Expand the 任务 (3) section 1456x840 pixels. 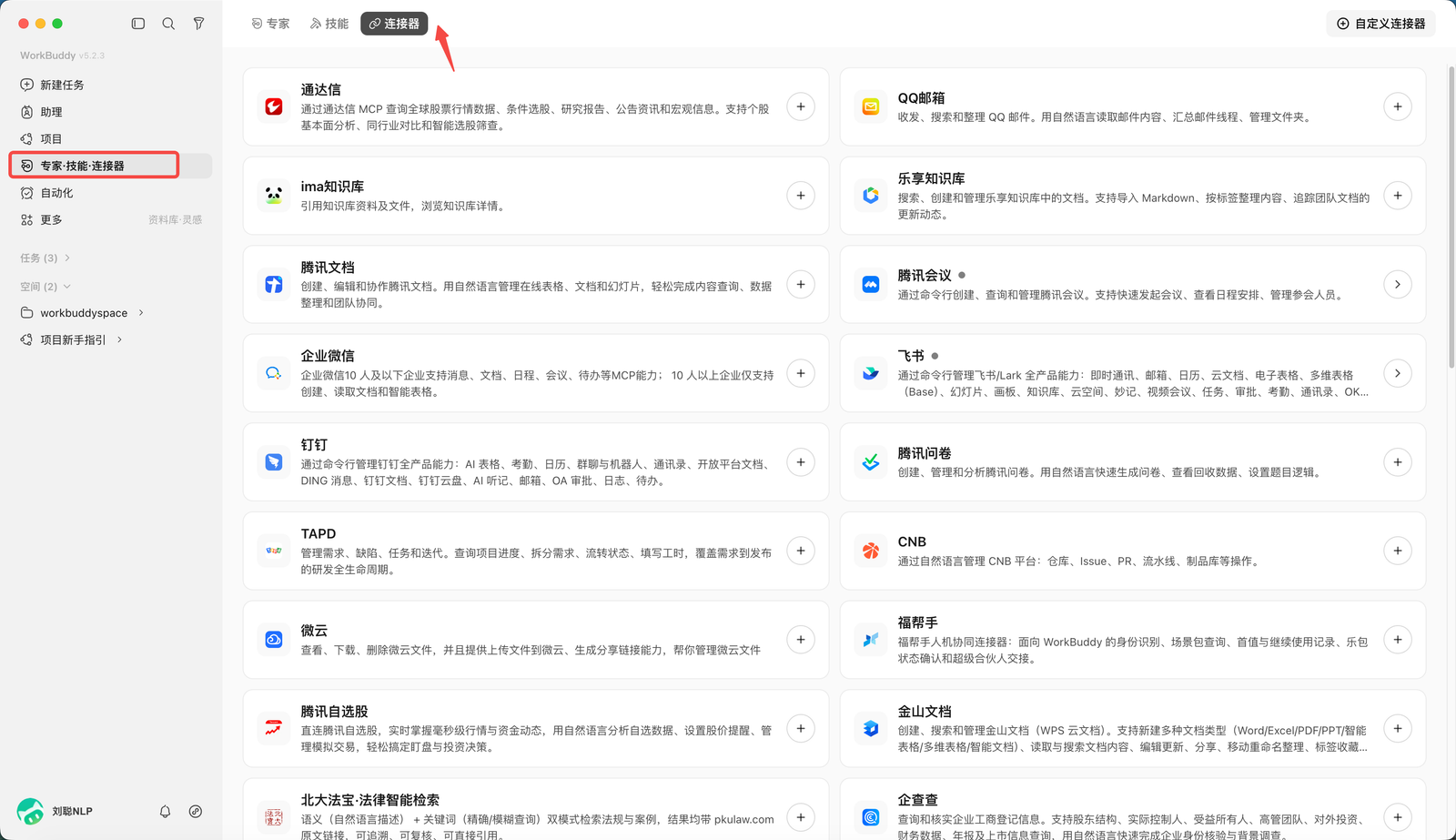coord(45,258)
